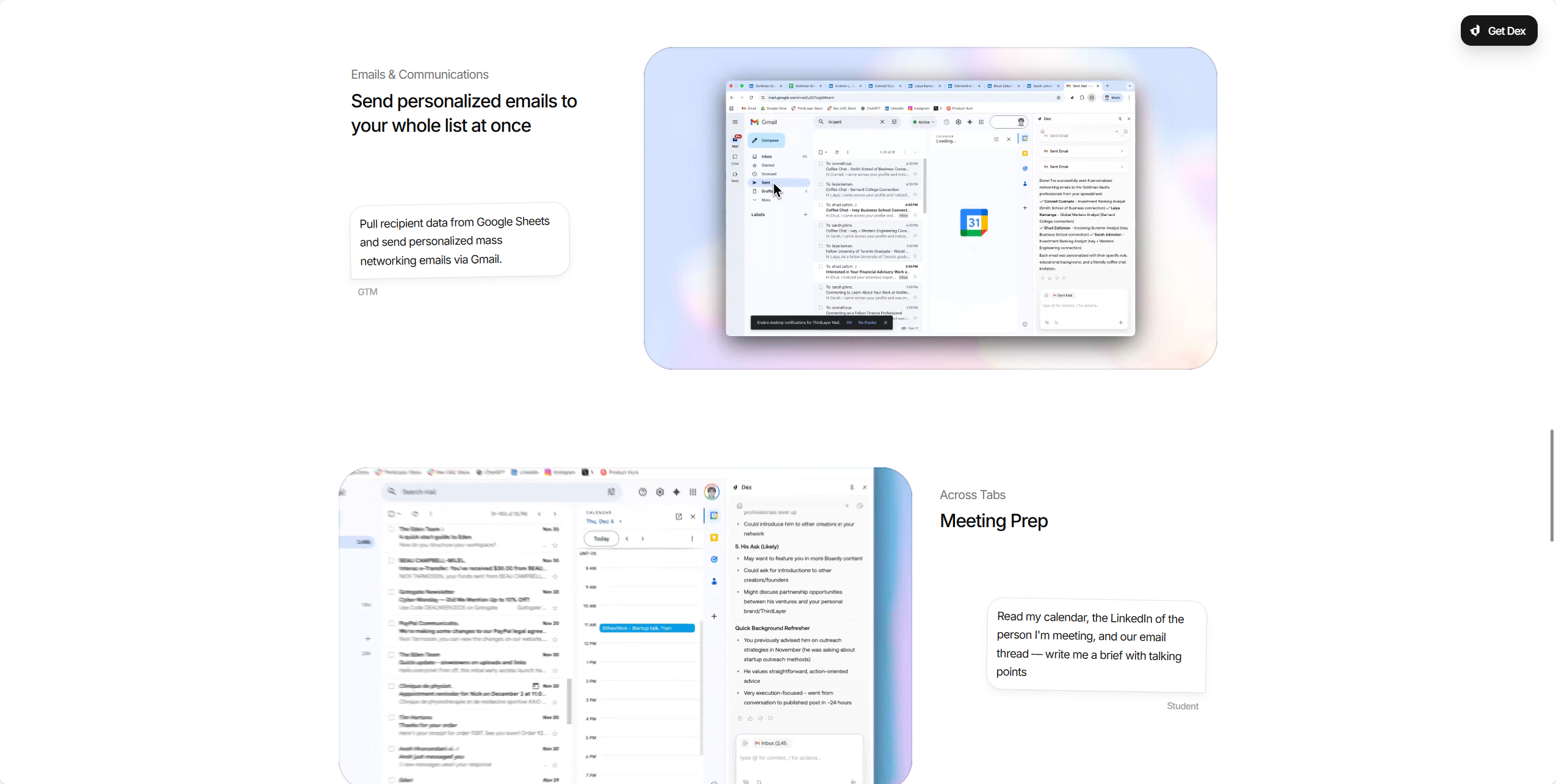
Task: Refresh the Sent mail list
Action: point(837,153)
